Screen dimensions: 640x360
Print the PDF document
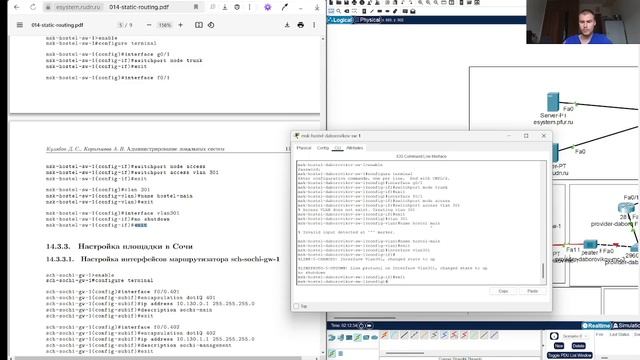301,25
